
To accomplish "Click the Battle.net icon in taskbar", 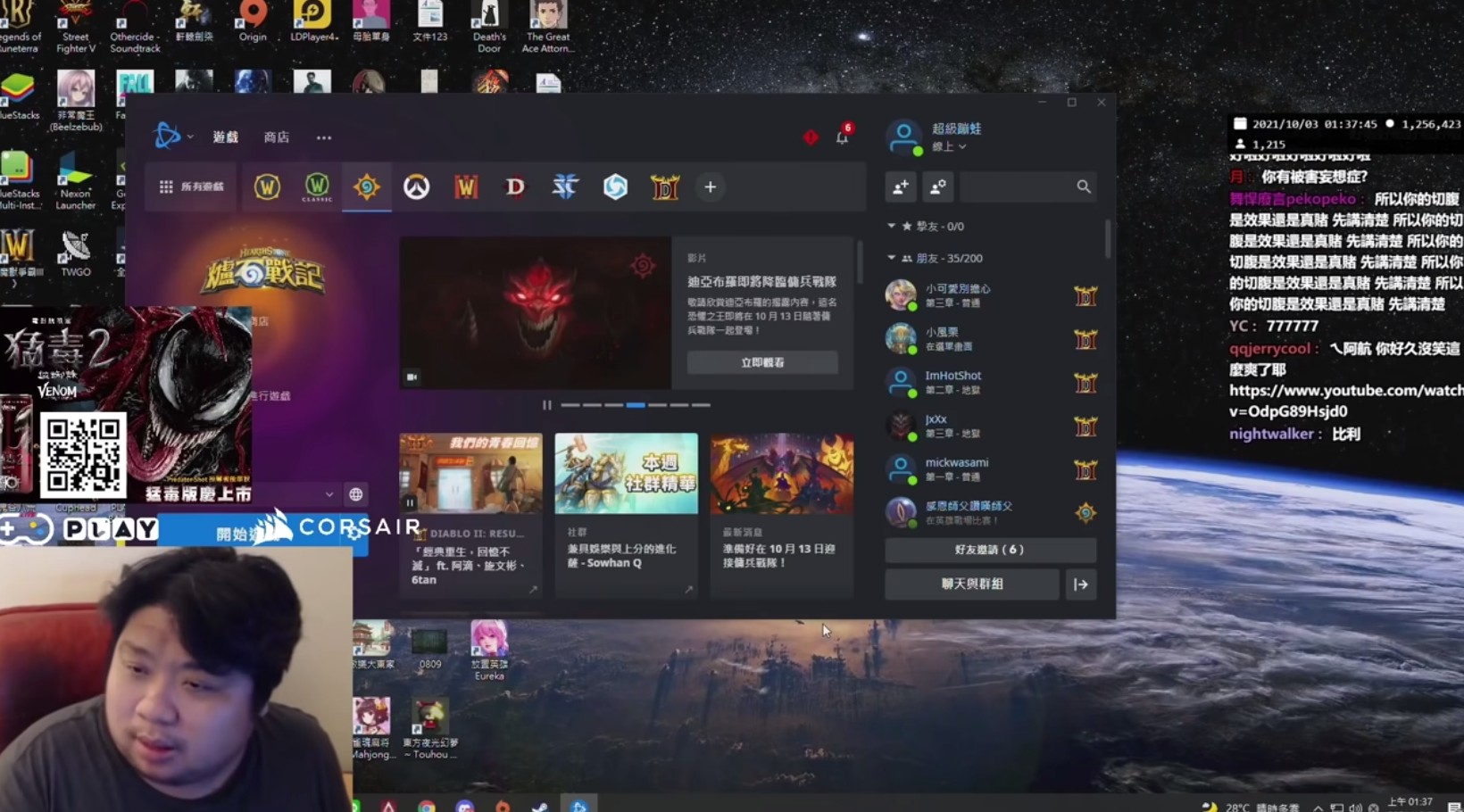I will (x=579, y=806).
